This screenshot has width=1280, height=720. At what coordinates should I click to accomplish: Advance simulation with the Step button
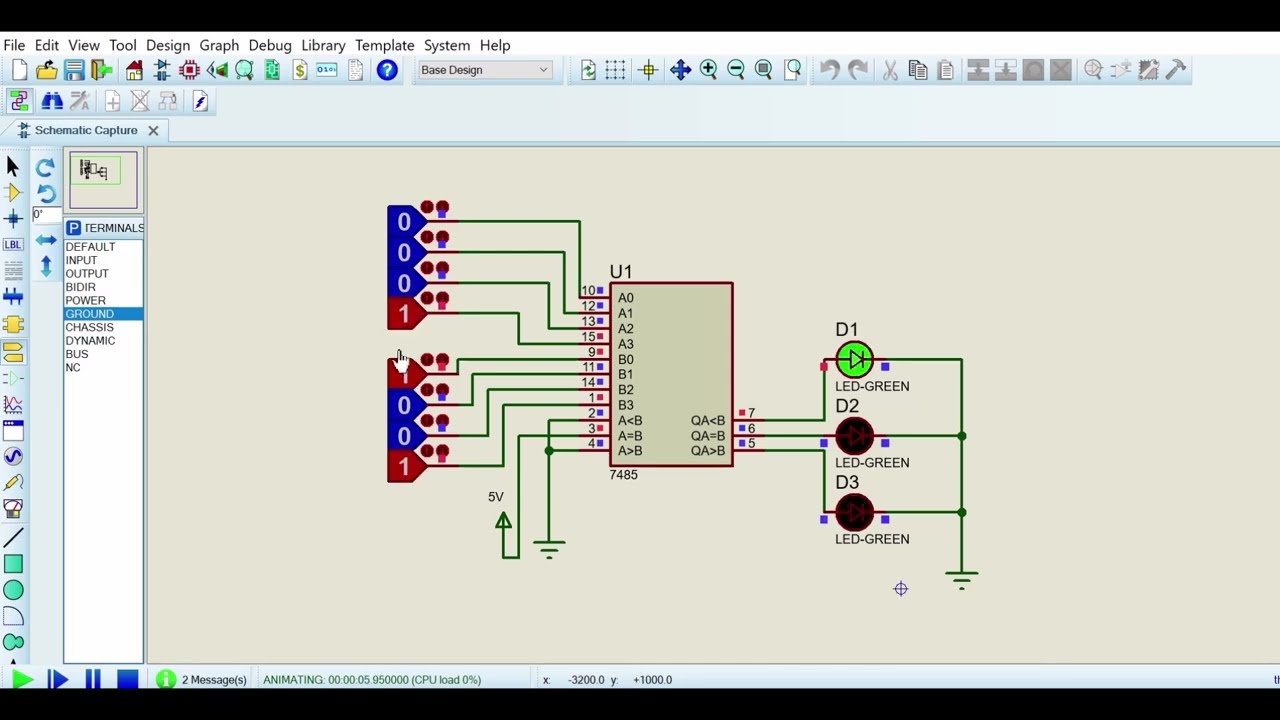point(57,680)
